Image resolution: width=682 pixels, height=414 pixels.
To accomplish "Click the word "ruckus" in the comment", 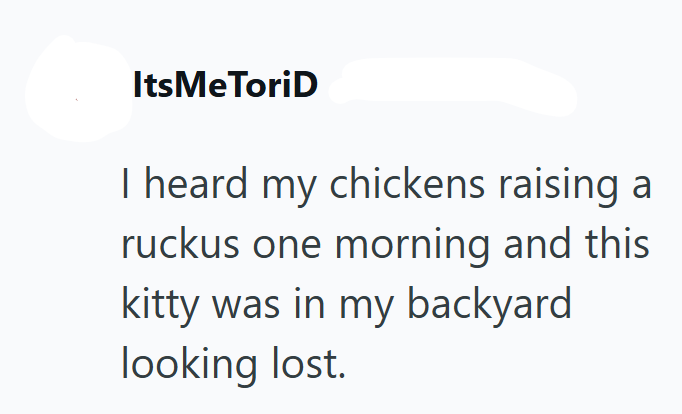I will point(183,245).
